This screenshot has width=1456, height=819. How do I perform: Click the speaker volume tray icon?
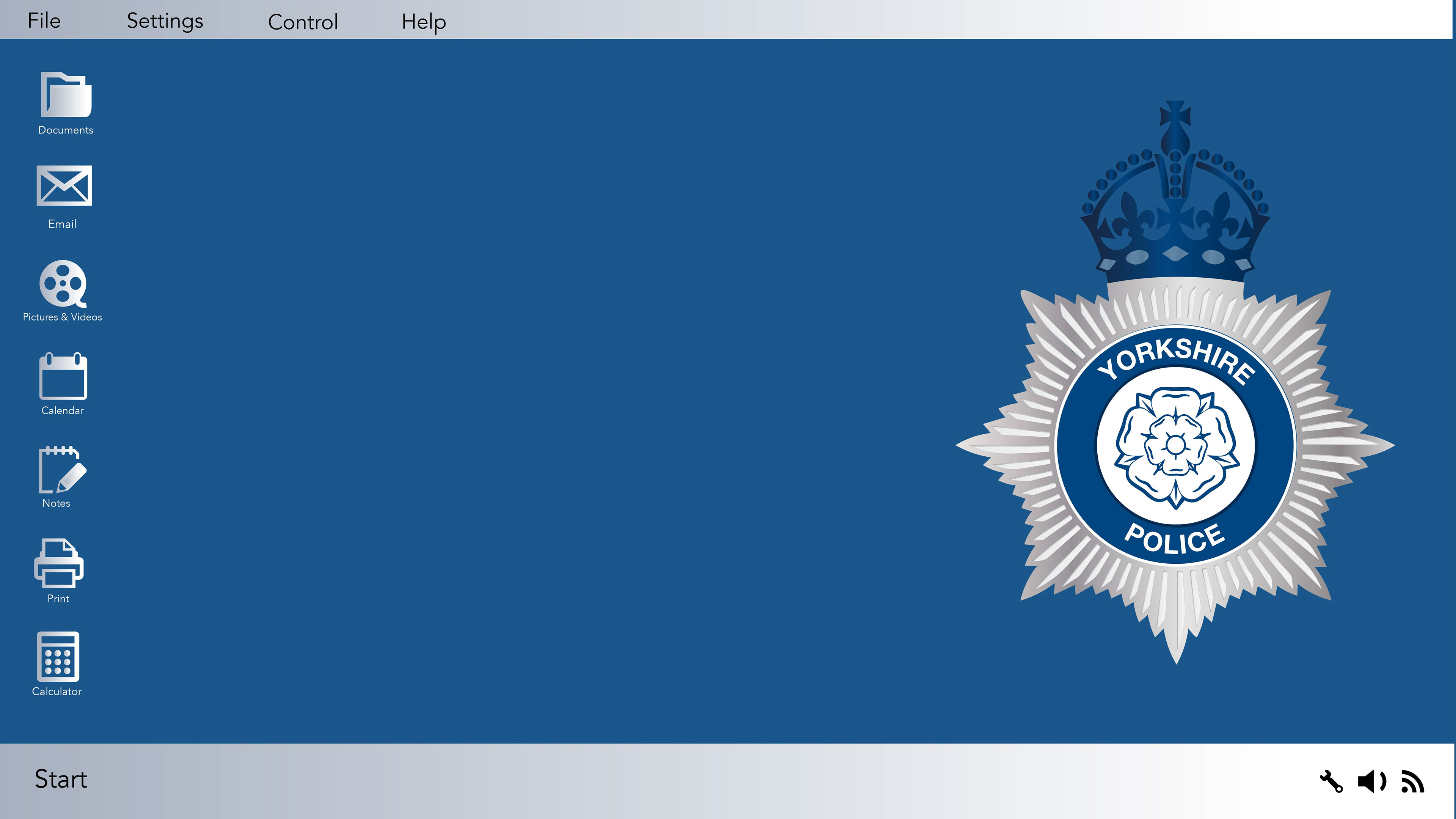(1371, 782)
